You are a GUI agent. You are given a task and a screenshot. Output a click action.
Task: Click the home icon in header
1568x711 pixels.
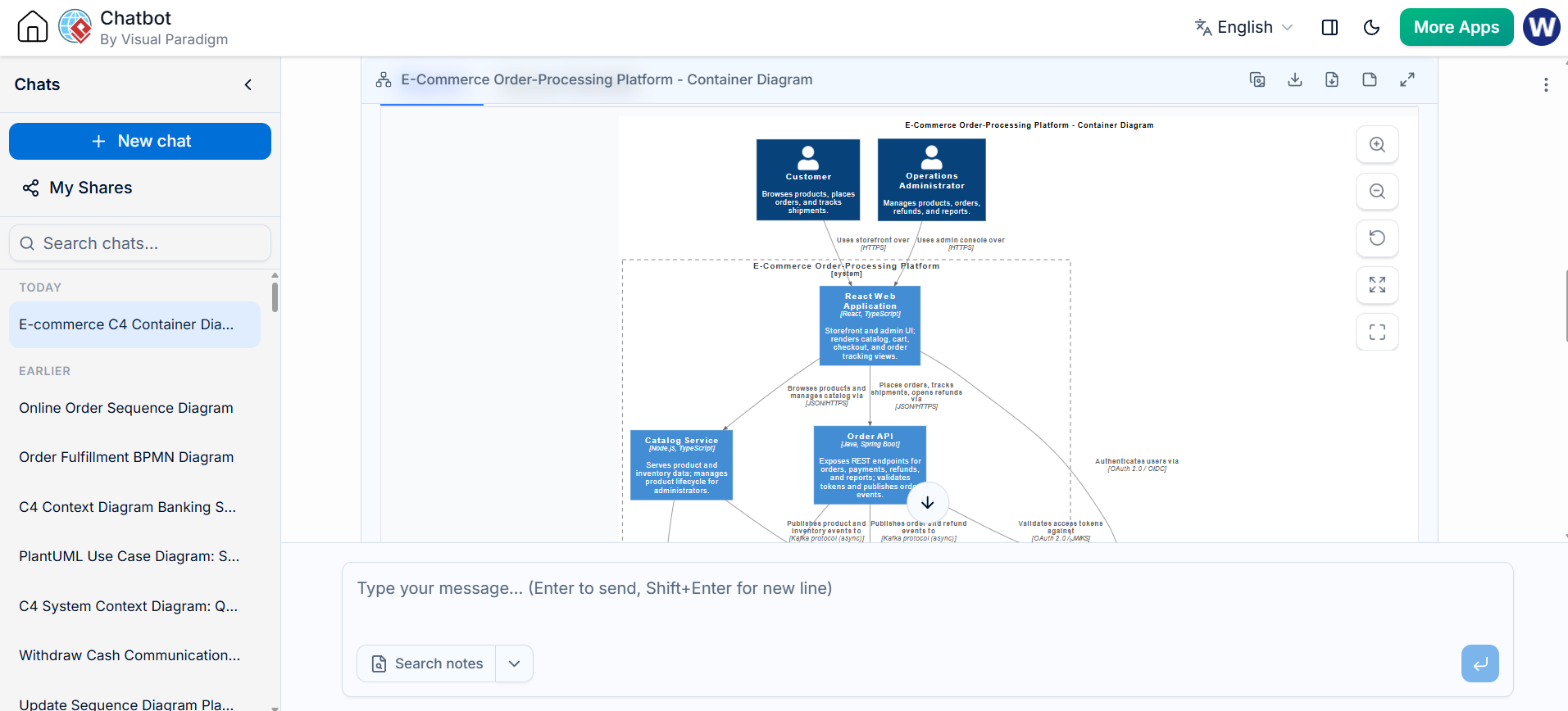pos(33,27)
